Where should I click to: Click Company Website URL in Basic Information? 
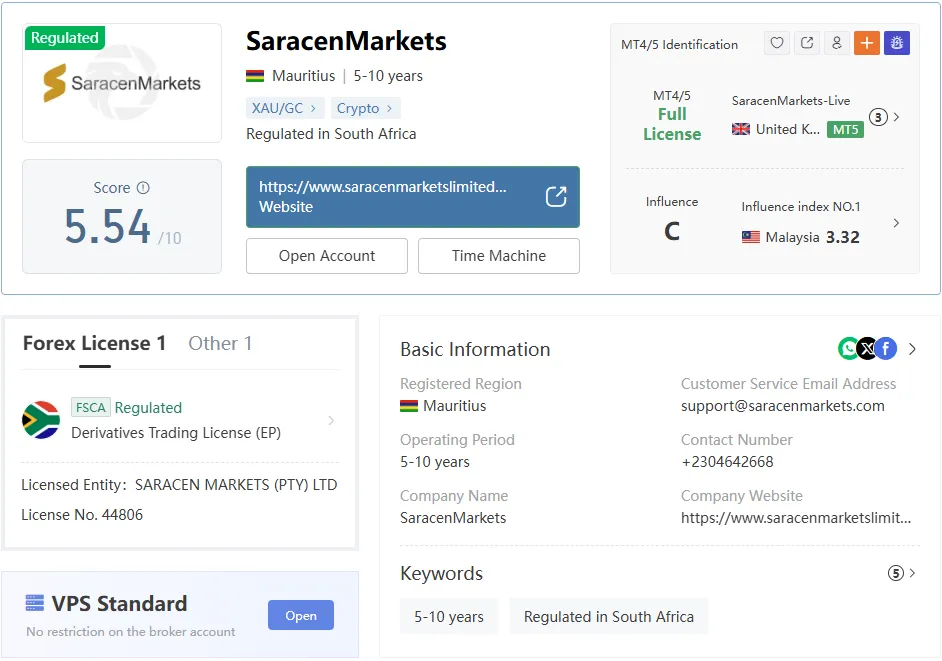[795, 518]
